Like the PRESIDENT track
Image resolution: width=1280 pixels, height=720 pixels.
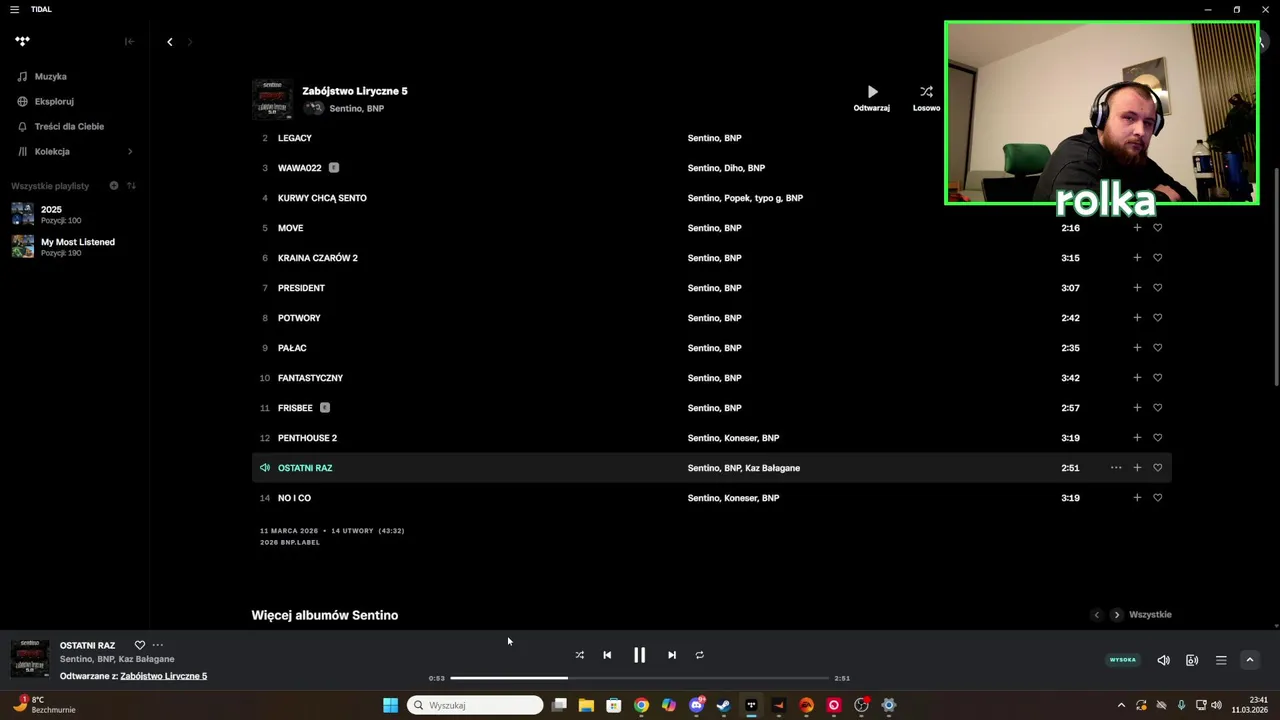pos(1158,288)
